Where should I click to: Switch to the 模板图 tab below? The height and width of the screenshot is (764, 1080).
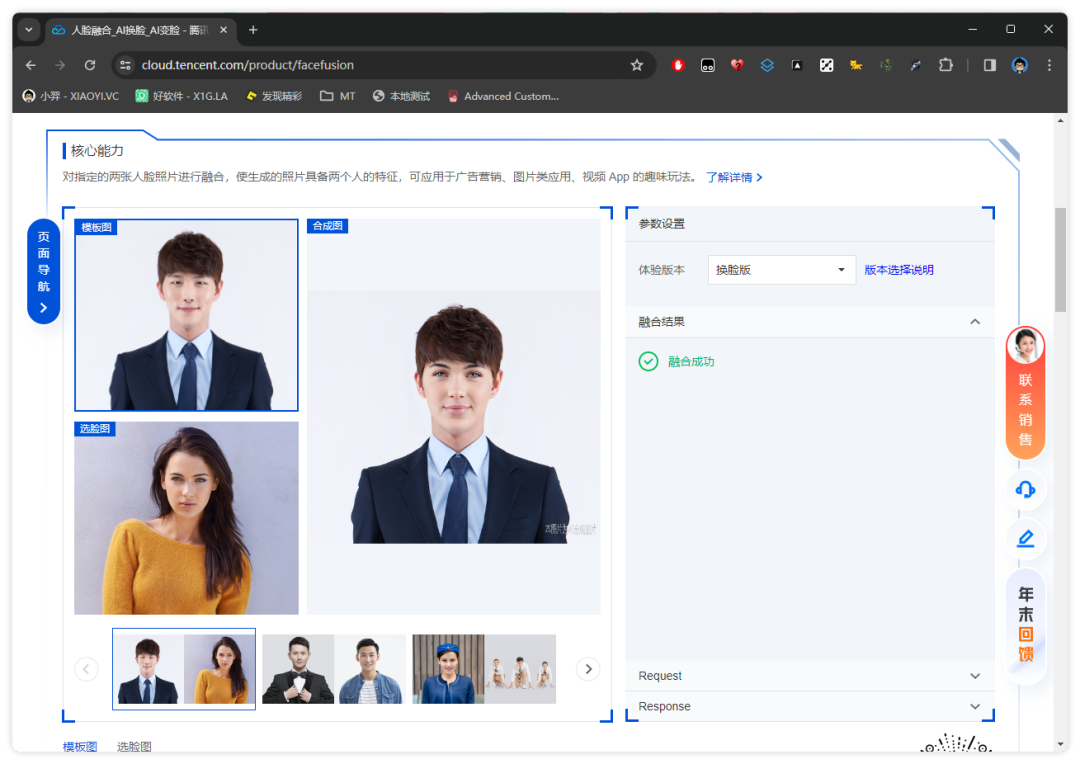(x=80, y=746)
